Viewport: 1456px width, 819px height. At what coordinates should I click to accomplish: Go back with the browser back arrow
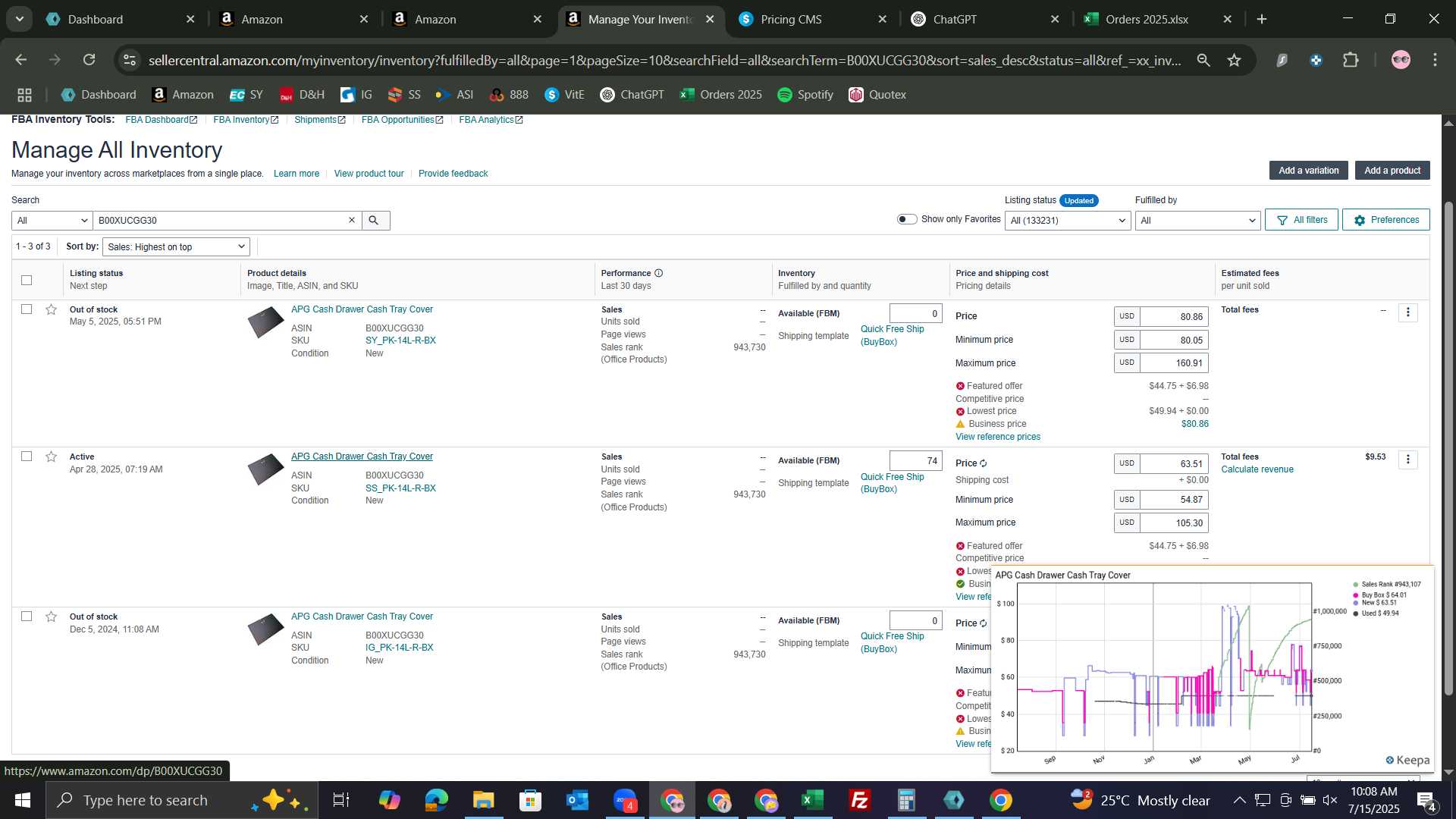[21, 60]
